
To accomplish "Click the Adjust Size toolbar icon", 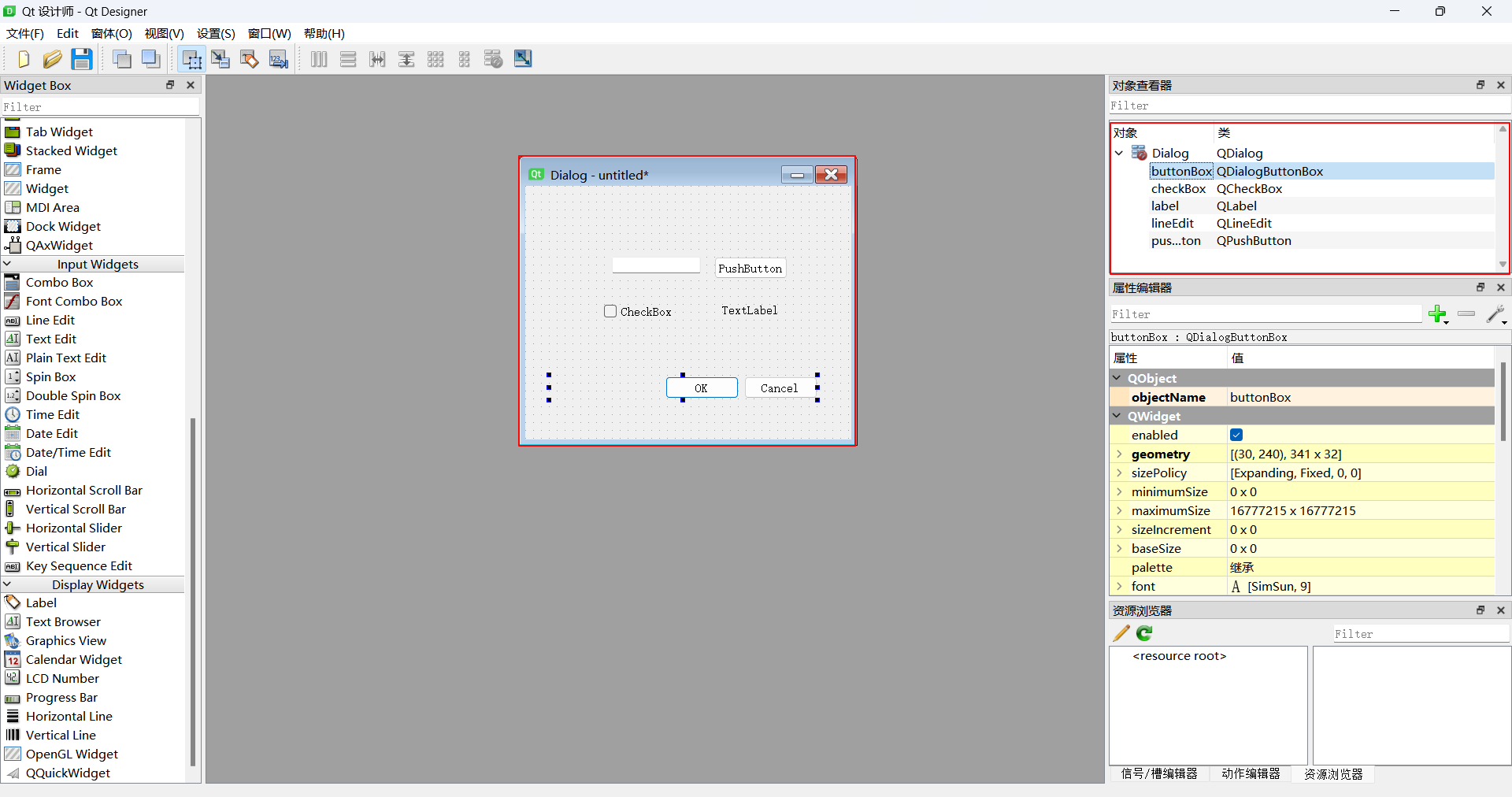I will click(523, 59).
